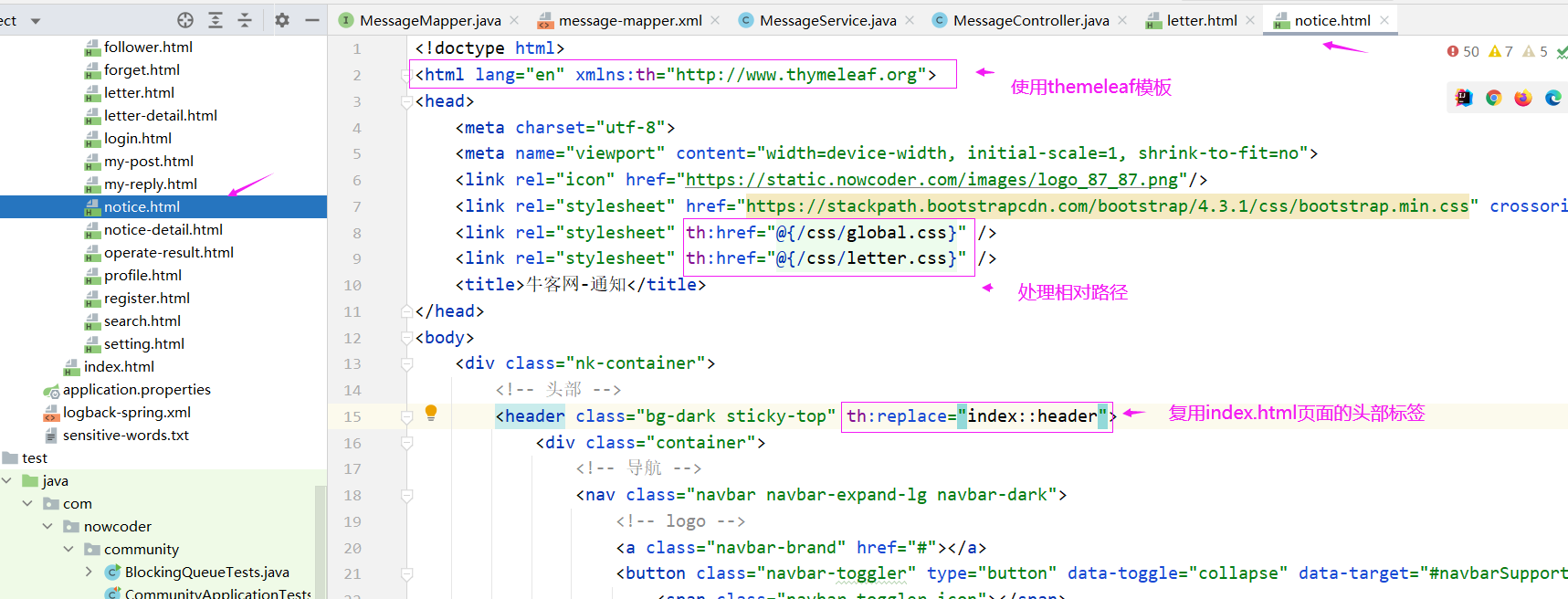Click the locate-in-project target icon
This screenshot has width=1568, height=599.
pos(185,20)
